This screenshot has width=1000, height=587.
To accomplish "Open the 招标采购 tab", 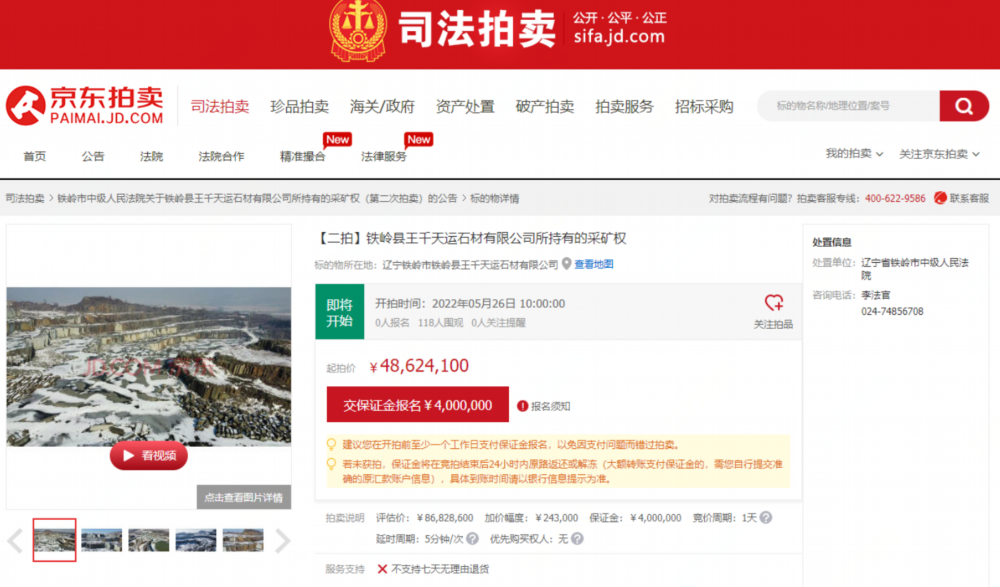I will point(704,107).
